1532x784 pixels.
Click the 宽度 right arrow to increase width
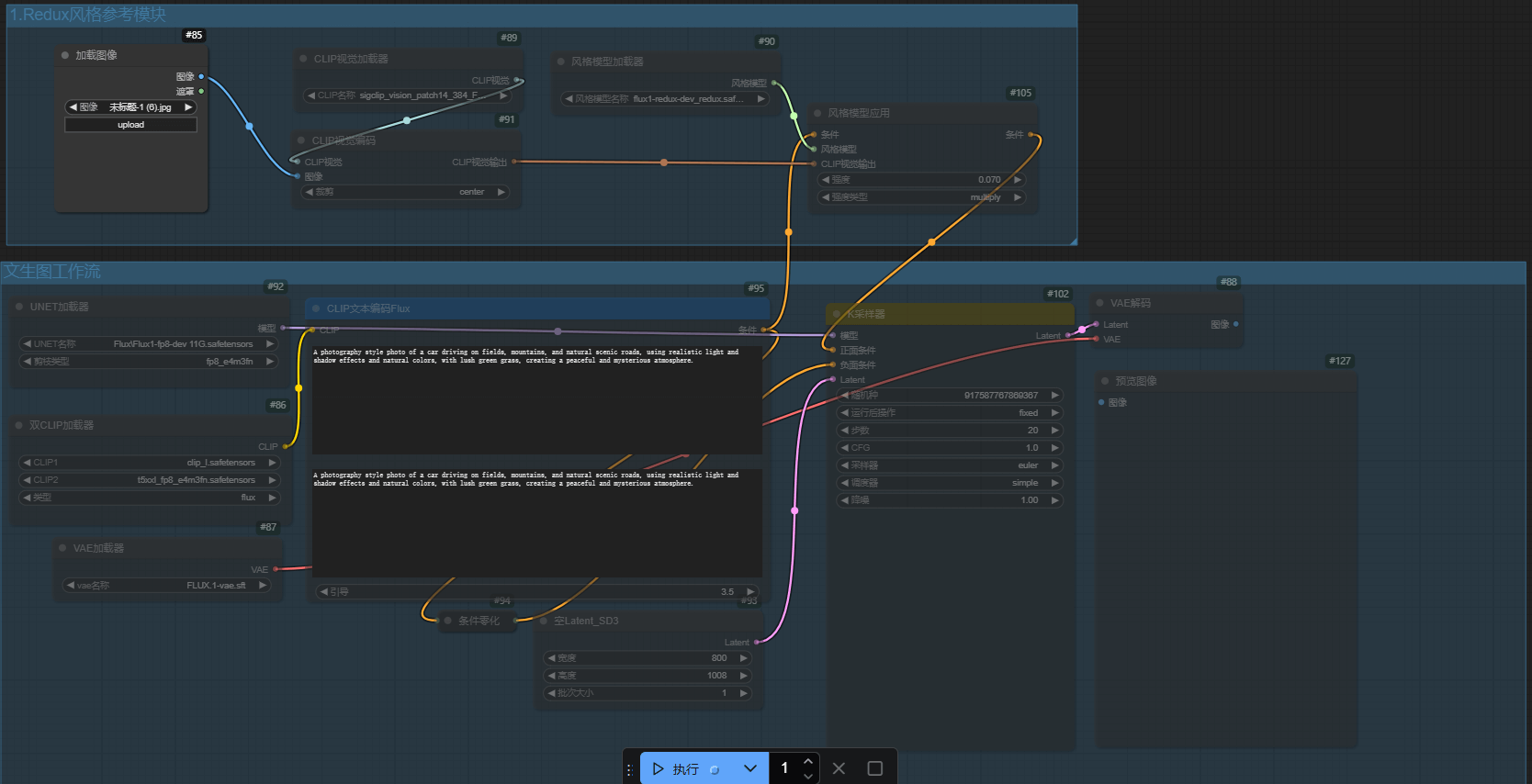743,658
